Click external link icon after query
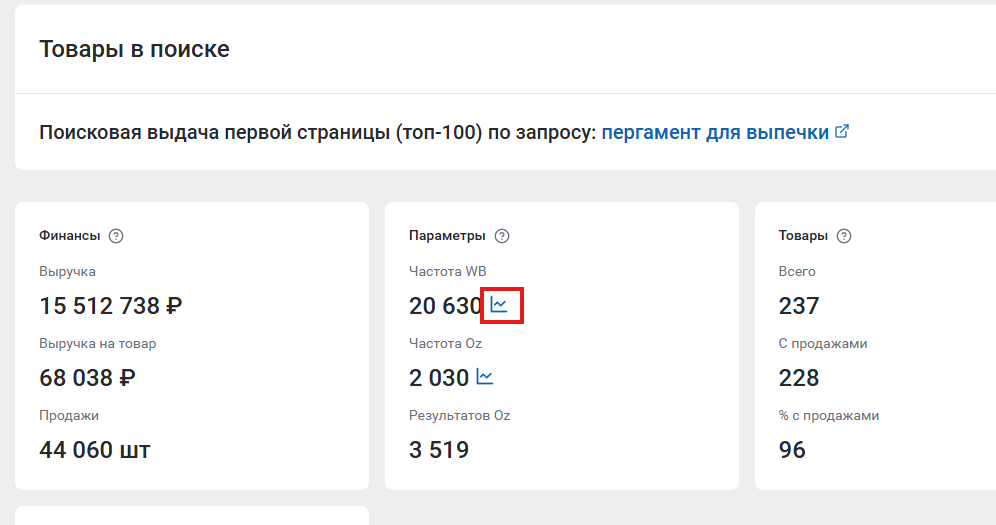 point(842,131)
